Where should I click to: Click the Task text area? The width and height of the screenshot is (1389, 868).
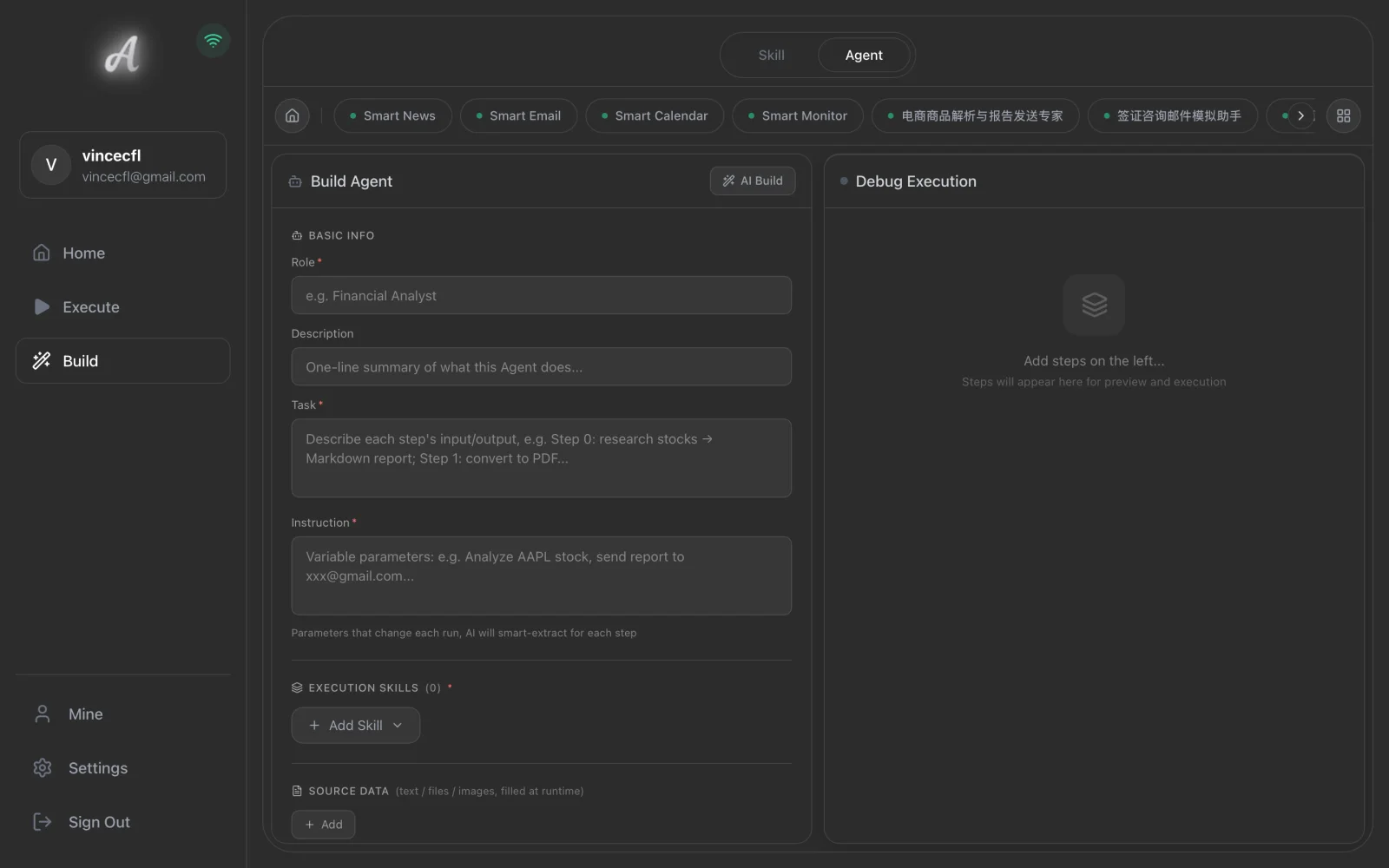pyautogui.click(x=541, y=458)
